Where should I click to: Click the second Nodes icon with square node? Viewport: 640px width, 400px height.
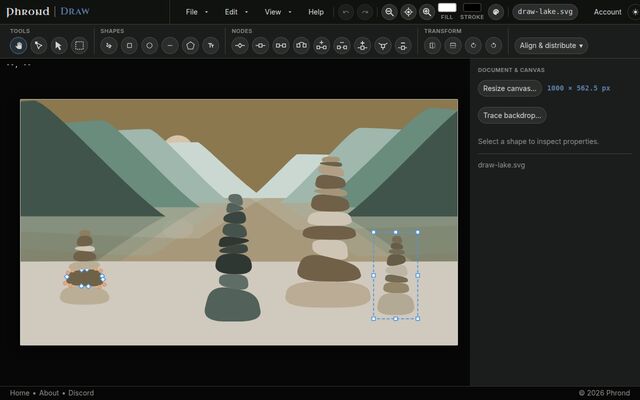pos(260,45)
